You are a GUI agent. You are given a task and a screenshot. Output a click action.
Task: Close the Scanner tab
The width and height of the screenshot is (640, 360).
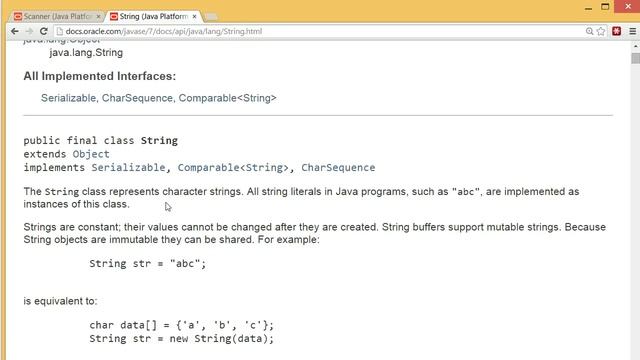[x=98, y=17]
